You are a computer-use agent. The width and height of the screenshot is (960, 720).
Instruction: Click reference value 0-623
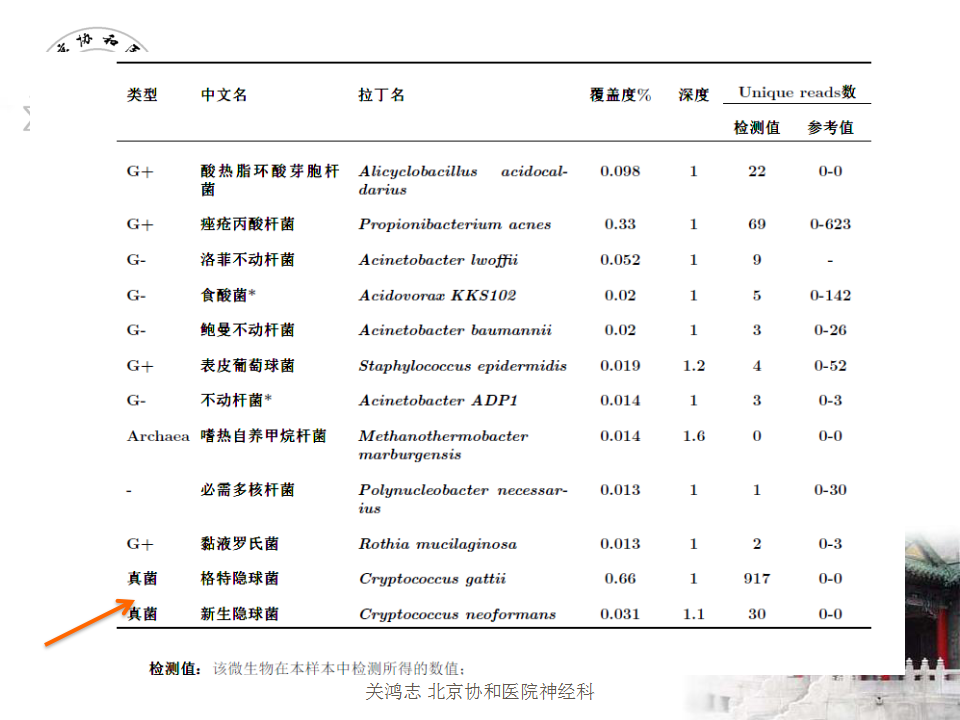pos(830,224)
